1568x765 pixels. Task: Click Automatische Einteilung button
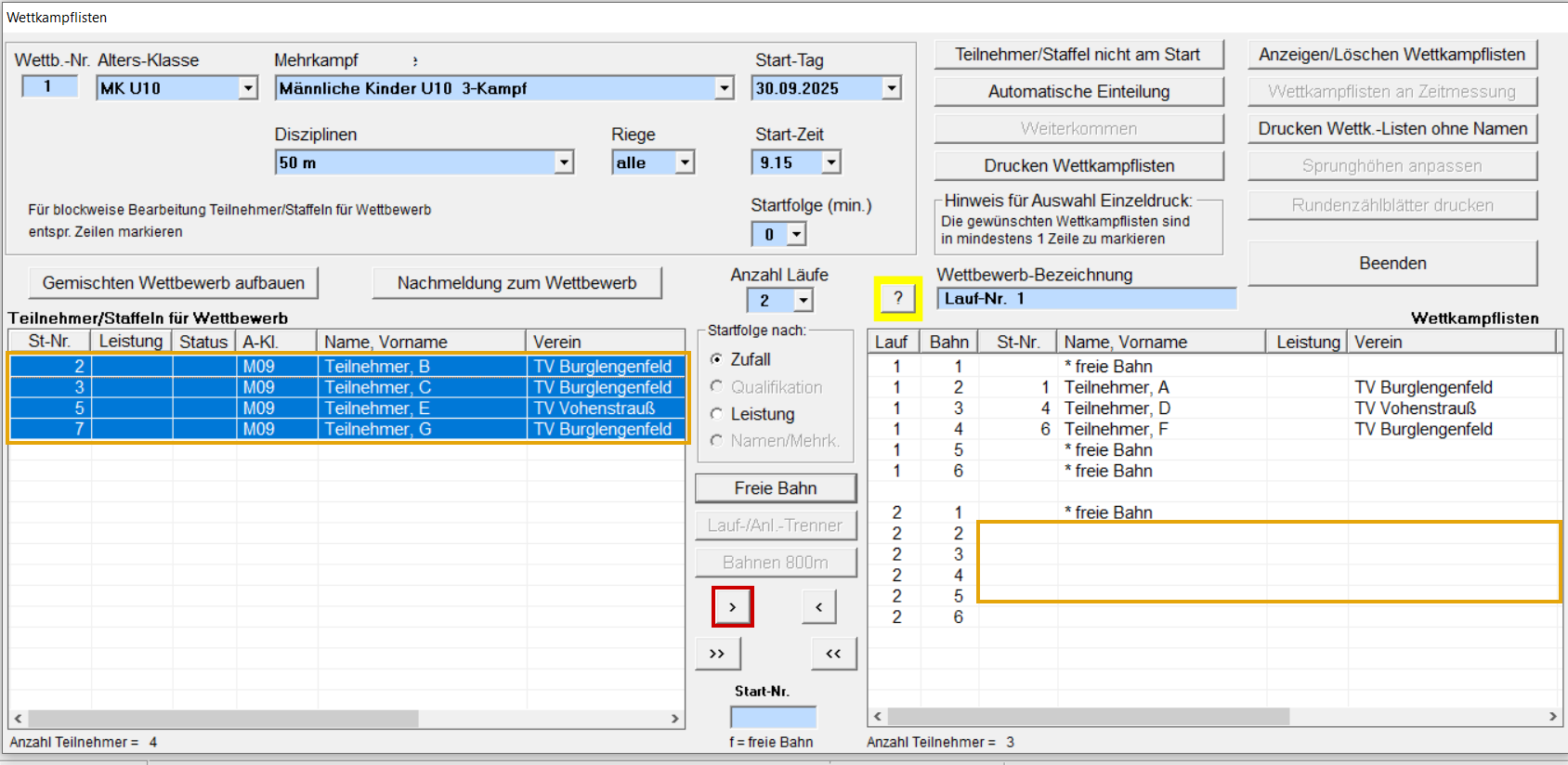[1078, 92]
